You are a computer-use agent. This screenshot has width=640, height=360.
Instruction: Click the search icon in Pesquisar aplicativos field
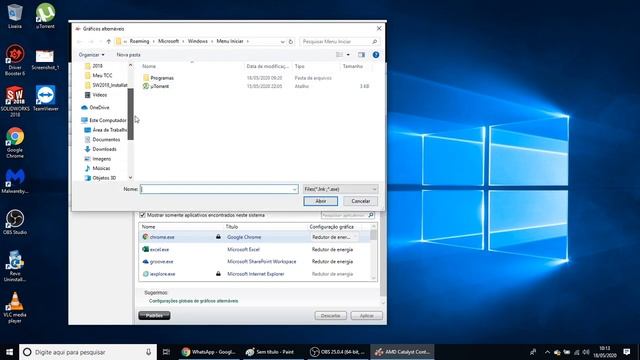(x=371, y=215)
